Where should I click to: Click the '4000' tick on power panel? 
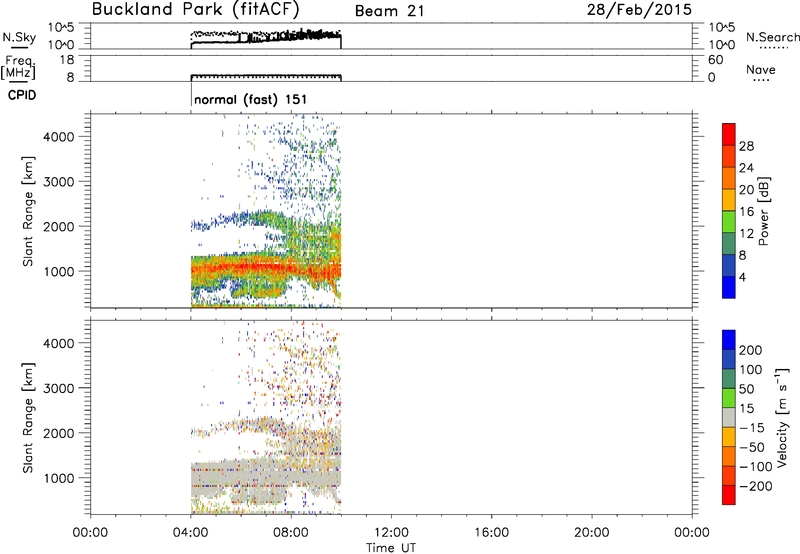pos(58,137)
